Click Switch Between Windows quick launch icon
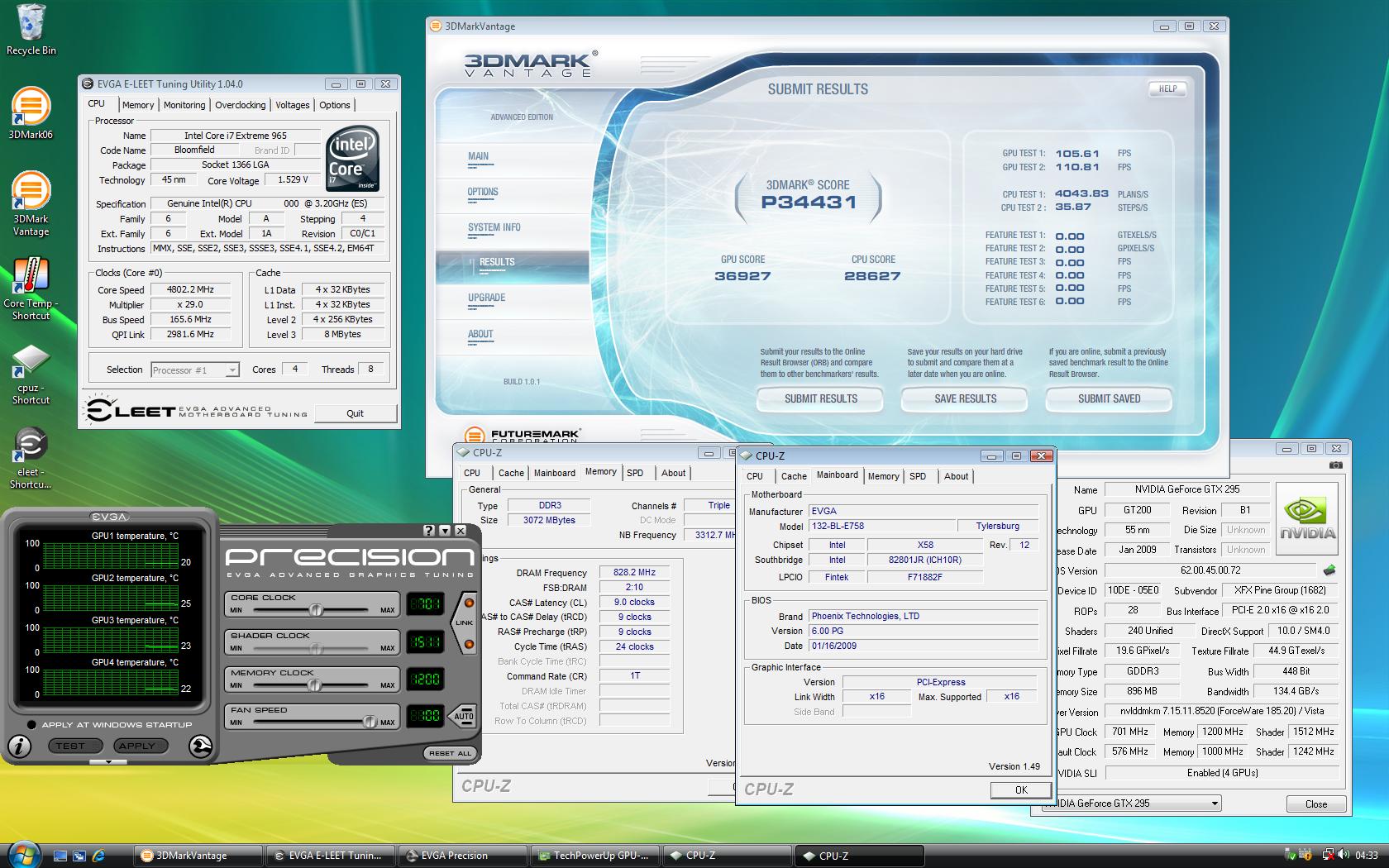 click(x=79, y=856)
